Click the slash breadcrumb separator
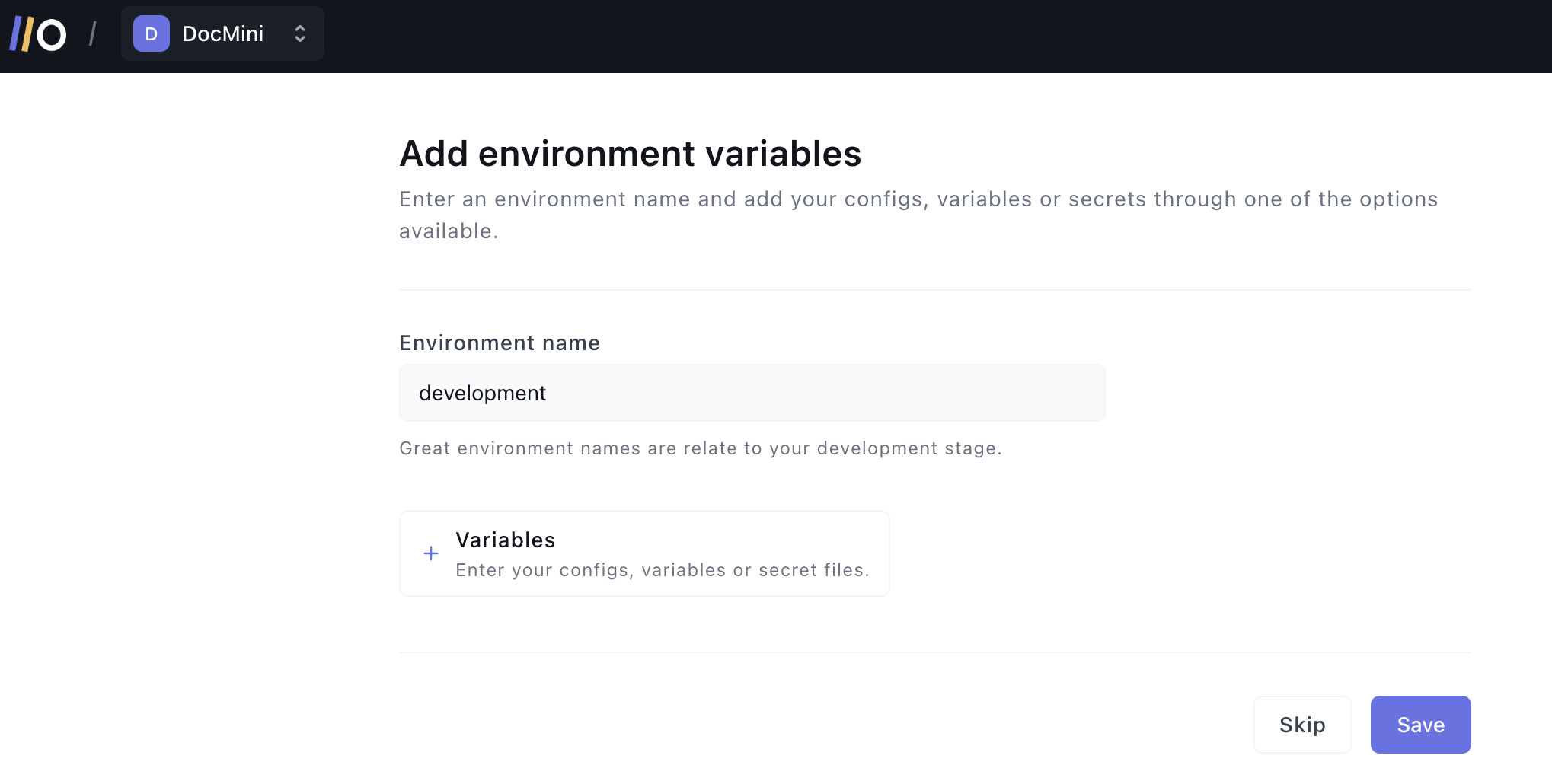The height and width of the screenshot is (784, 1552). [93, 34]
